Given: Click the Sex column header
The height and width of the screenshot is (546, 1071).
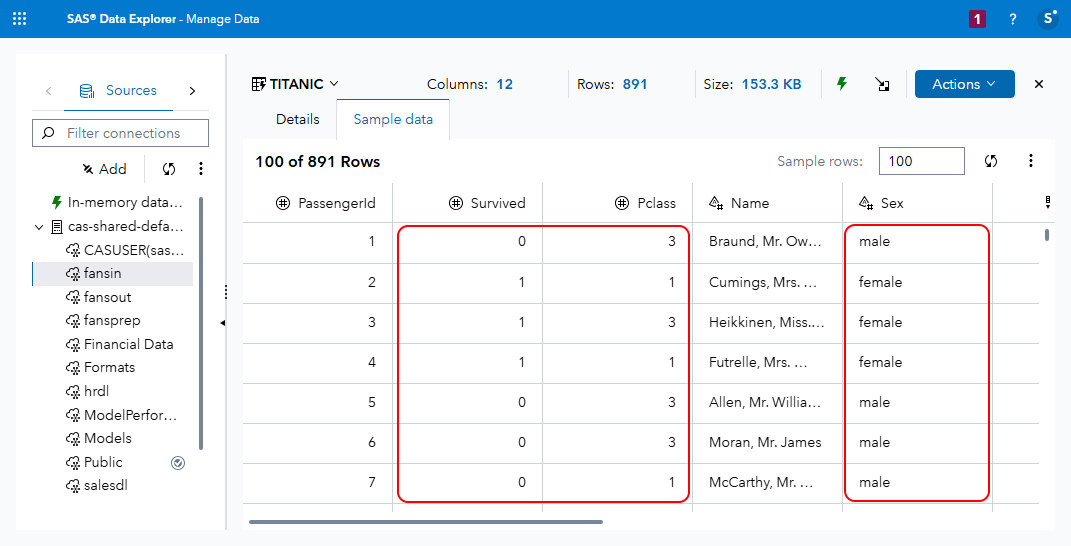Looking at the screenshot, I should 917,203.
